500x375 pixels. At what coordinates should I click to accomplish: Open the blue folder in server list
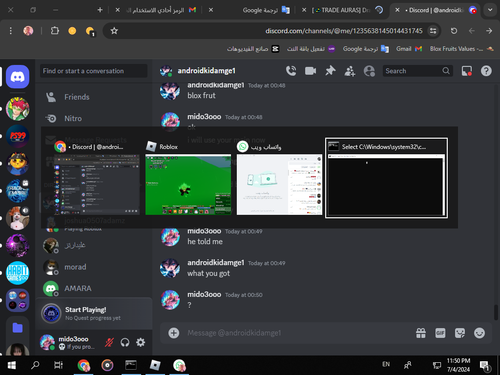coord(18,328)
